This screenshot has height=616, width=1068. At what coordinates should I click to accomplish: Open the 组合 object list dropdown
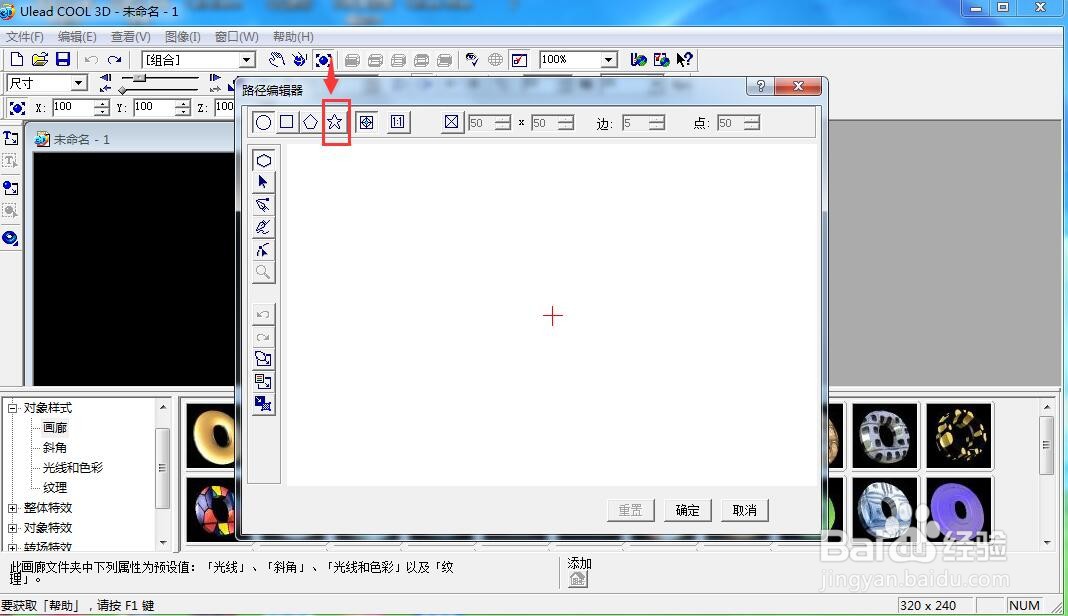tap(247, 61)
